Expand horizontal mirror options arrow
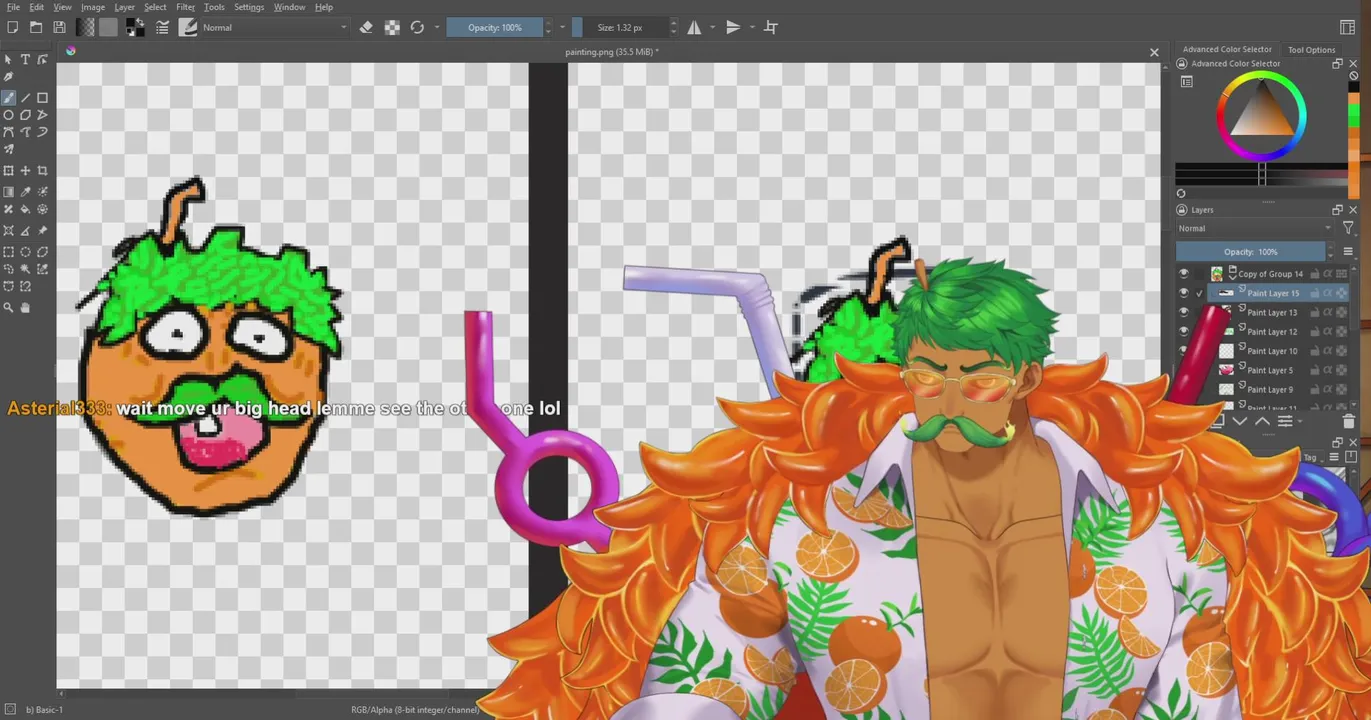Image resolution: width=1371 pixels, height=720 pixels. [x=711, y=28]
